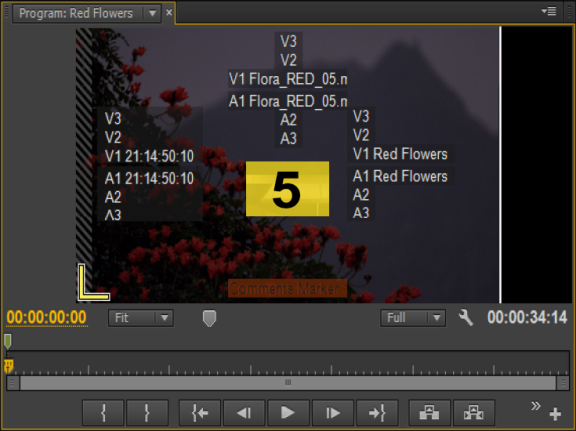Image resolution: width=576 pixels, height=431 pixels.
Task: Click the Mark Out button
Action: (x=147, y=413)
